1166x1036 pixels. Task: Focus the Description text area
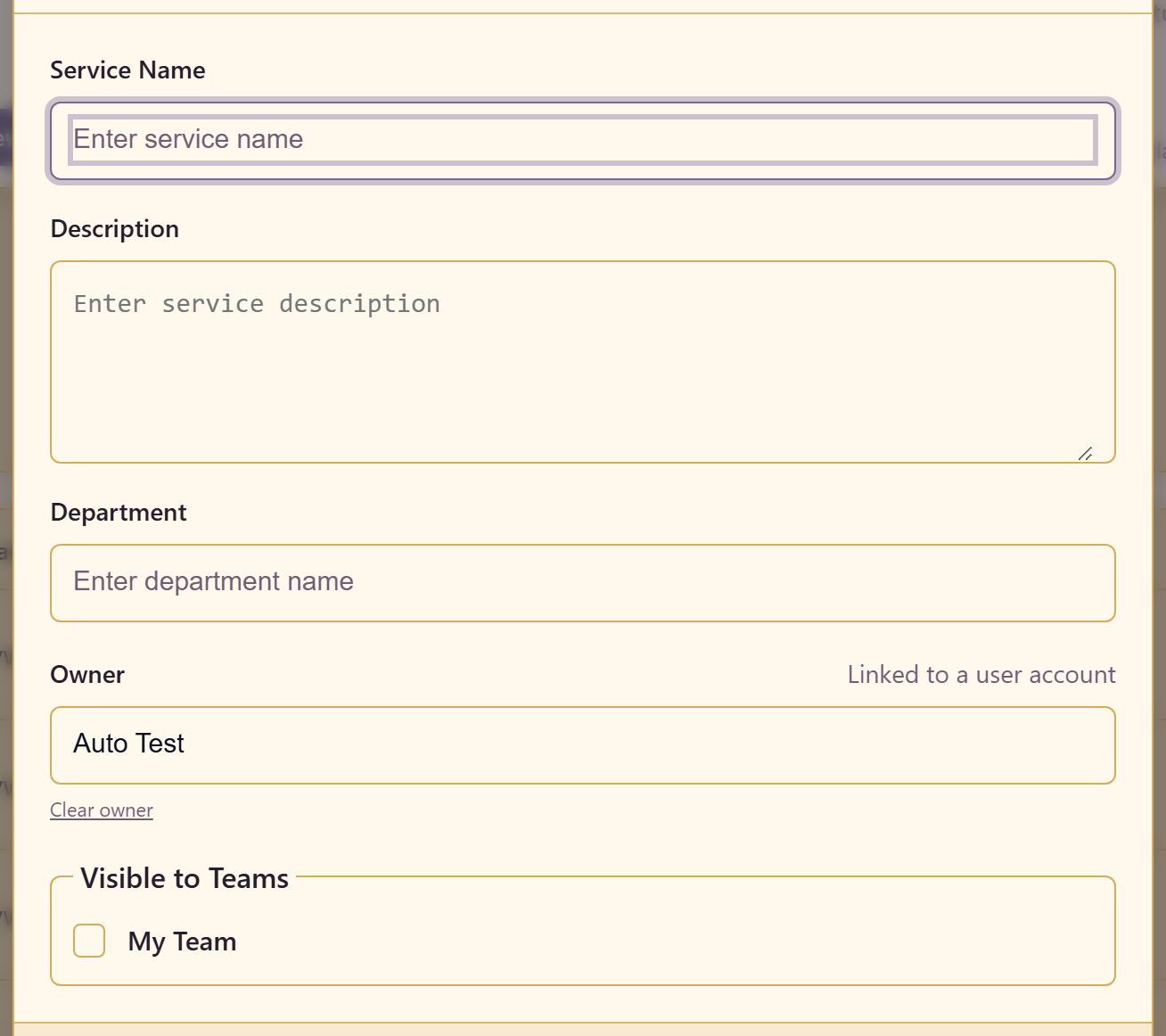pyautogui.click(x=583, y=362)
